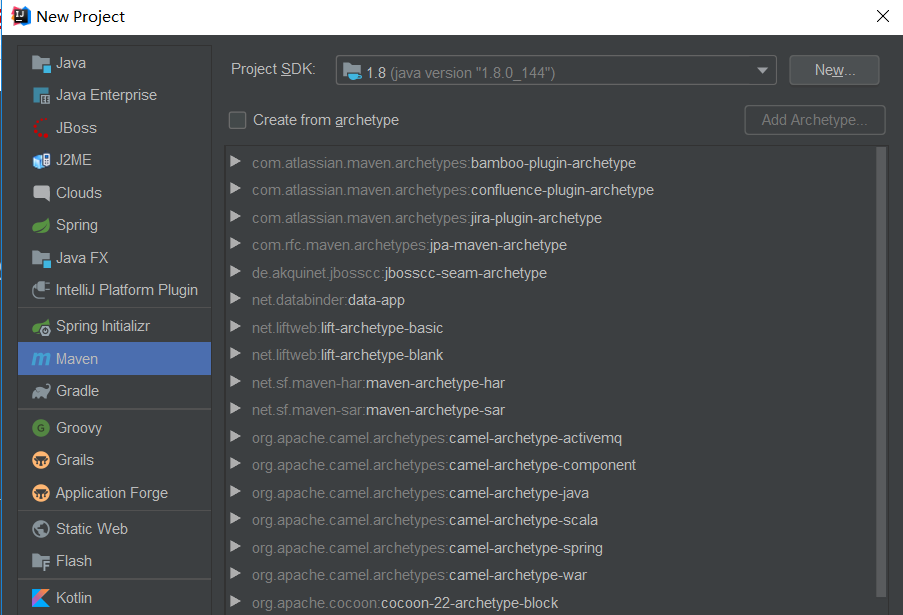Click the Kotlin logo icon
This screenshot has width=903, height=615.
coord(41,598)
